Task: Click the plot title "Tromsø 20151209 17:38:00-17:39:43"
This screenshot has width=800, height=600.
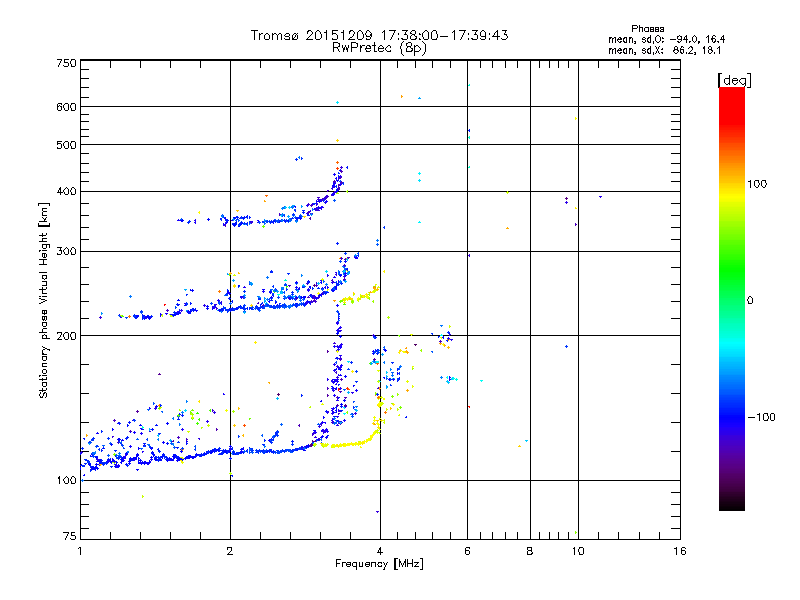Action: point(379,35)
